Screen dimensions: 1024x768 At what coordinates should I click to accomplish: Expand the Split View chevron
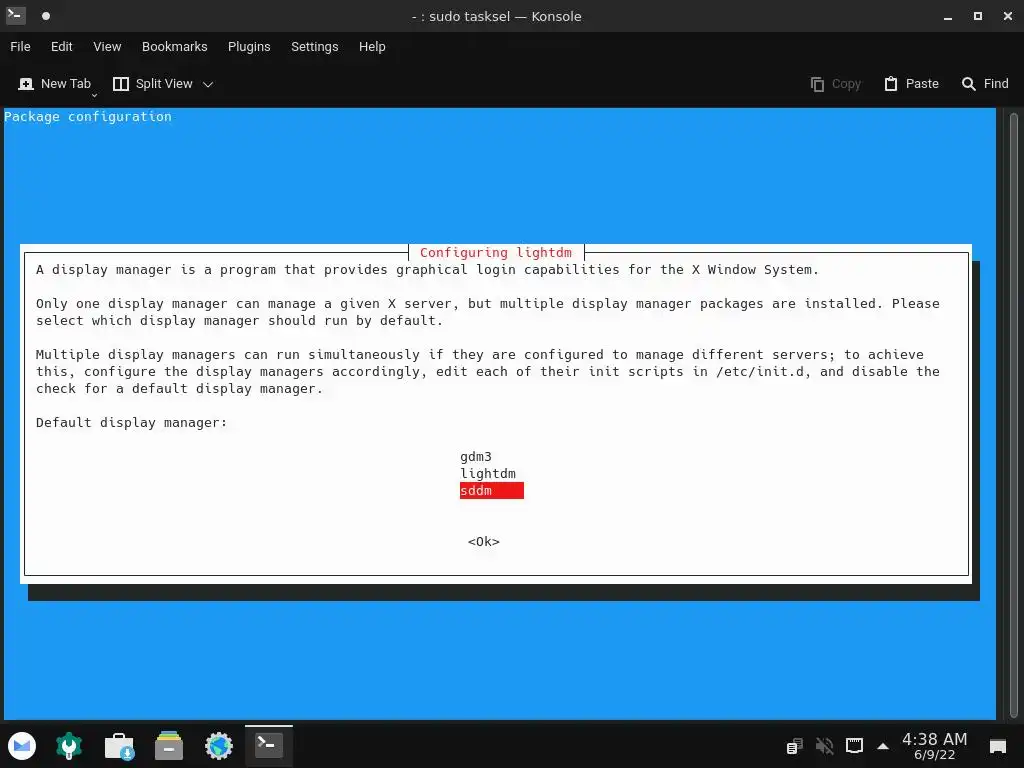coord(208,84)
